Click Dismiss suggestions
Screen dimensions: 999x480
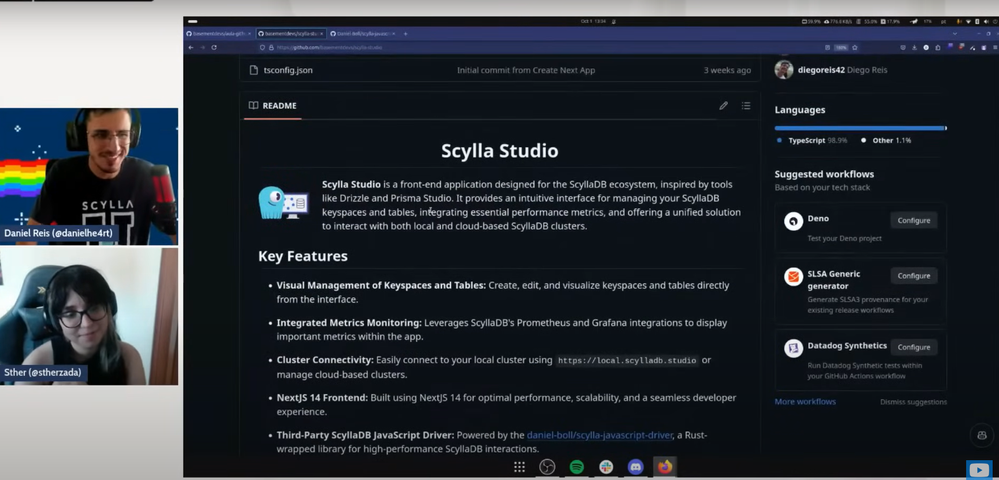coord(913,402)
